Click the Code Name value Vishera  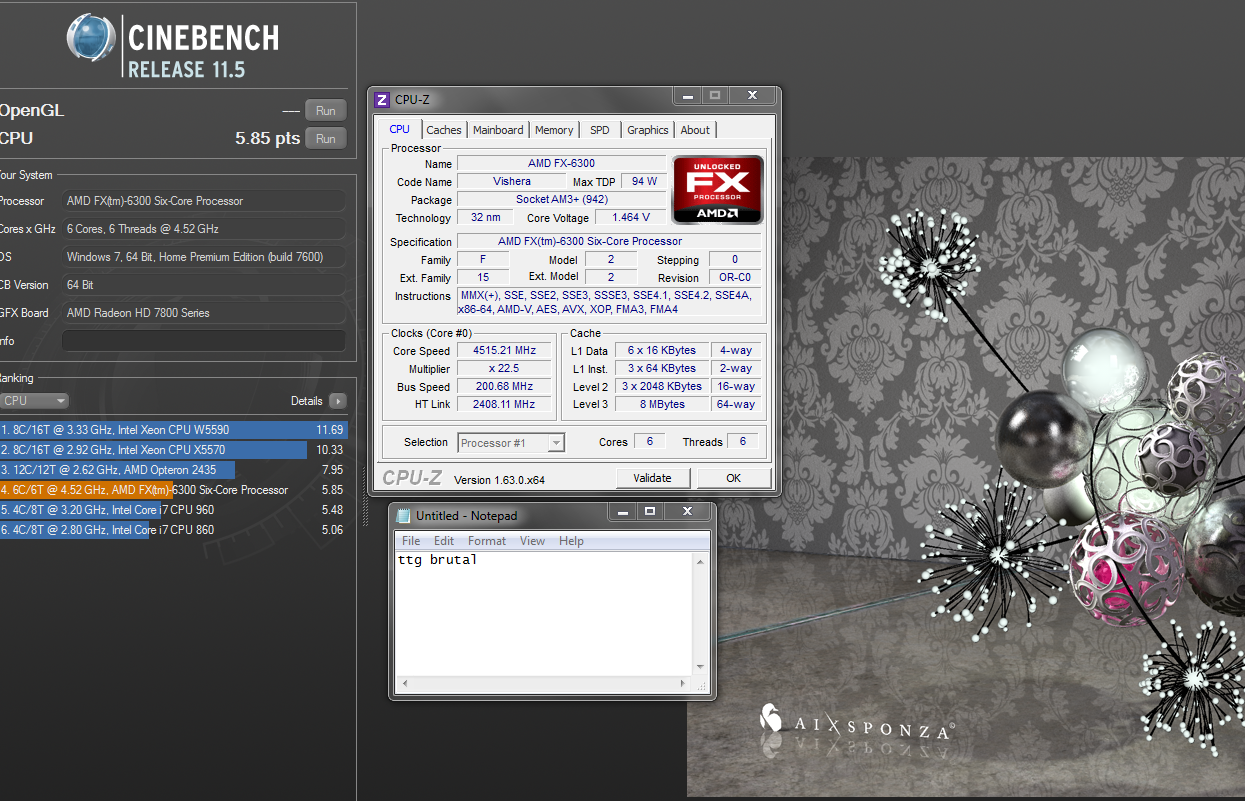click(x=512, y=182)
